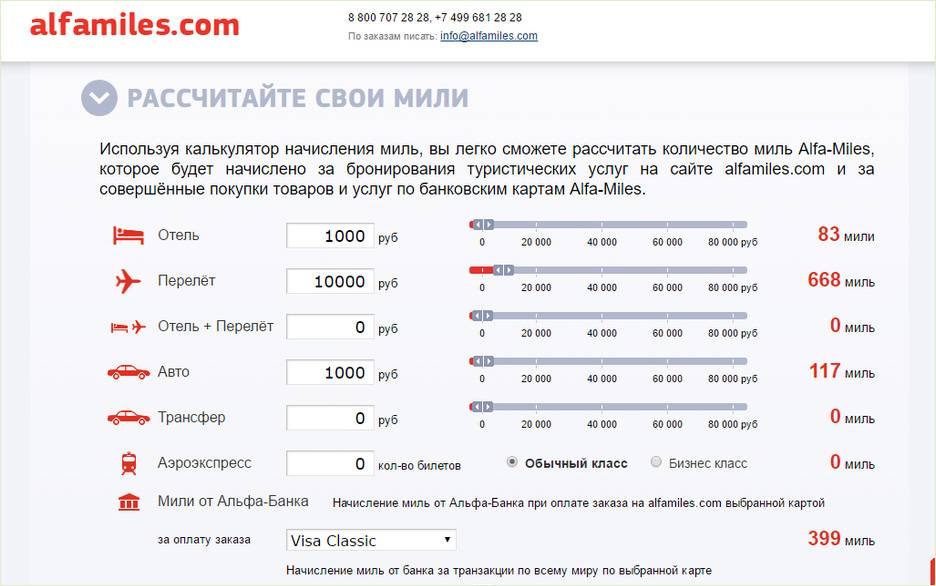This screenshot has height=586, width=936.
Task: Open the Visa Classic card dropdown
Action: [x=371, y=540]
